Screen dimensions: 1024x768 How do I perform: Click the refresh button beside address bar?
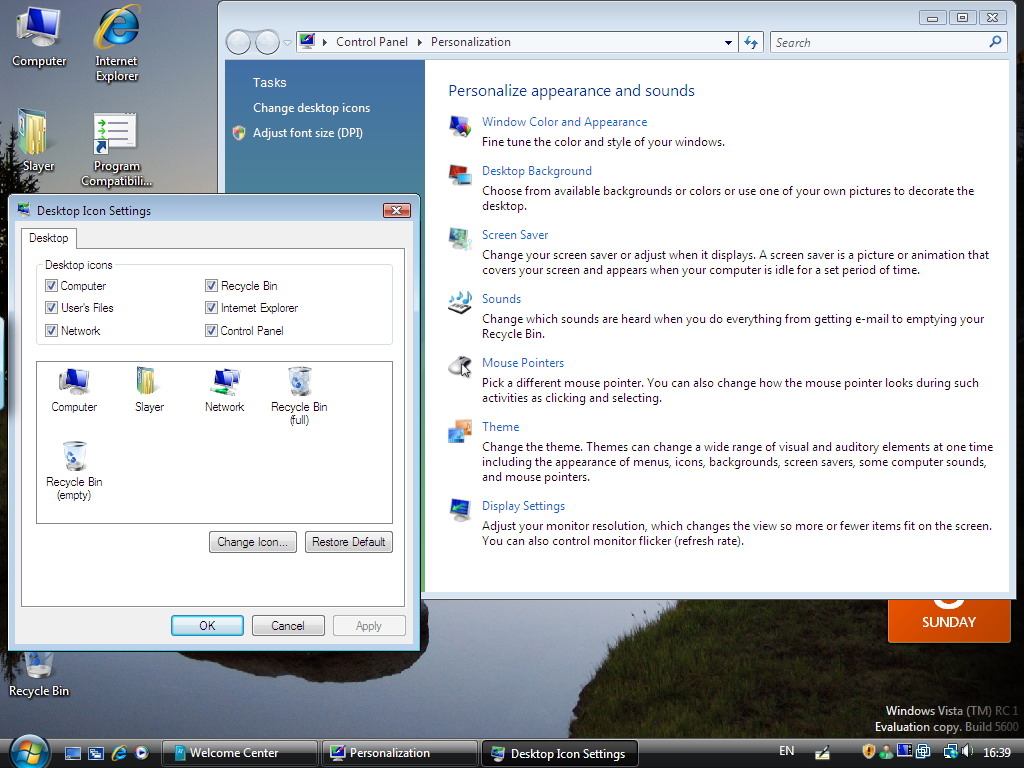click(751, 42)
